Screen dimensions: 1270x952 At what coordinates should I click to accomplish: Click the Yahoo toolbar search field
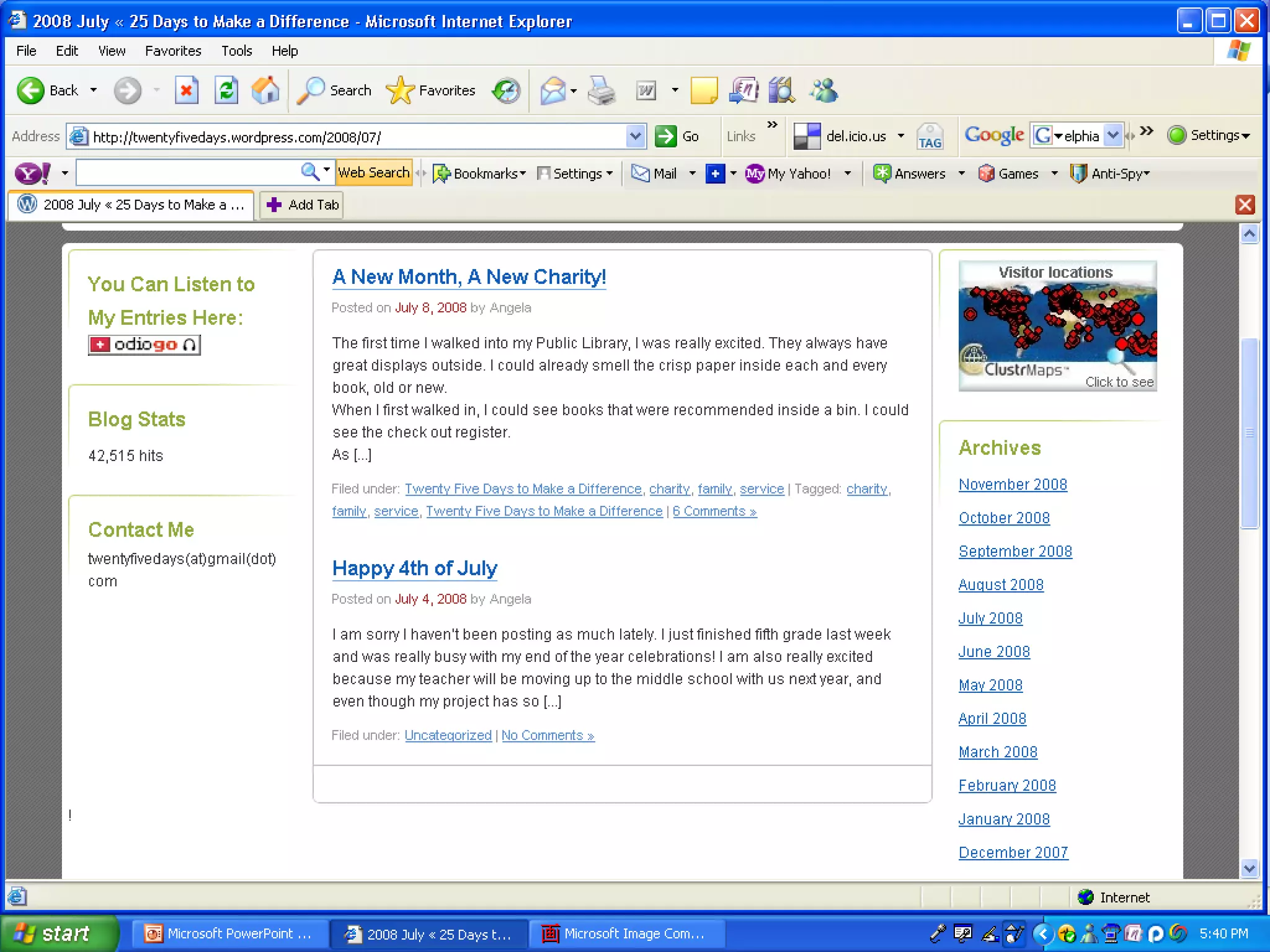[187, 173]
